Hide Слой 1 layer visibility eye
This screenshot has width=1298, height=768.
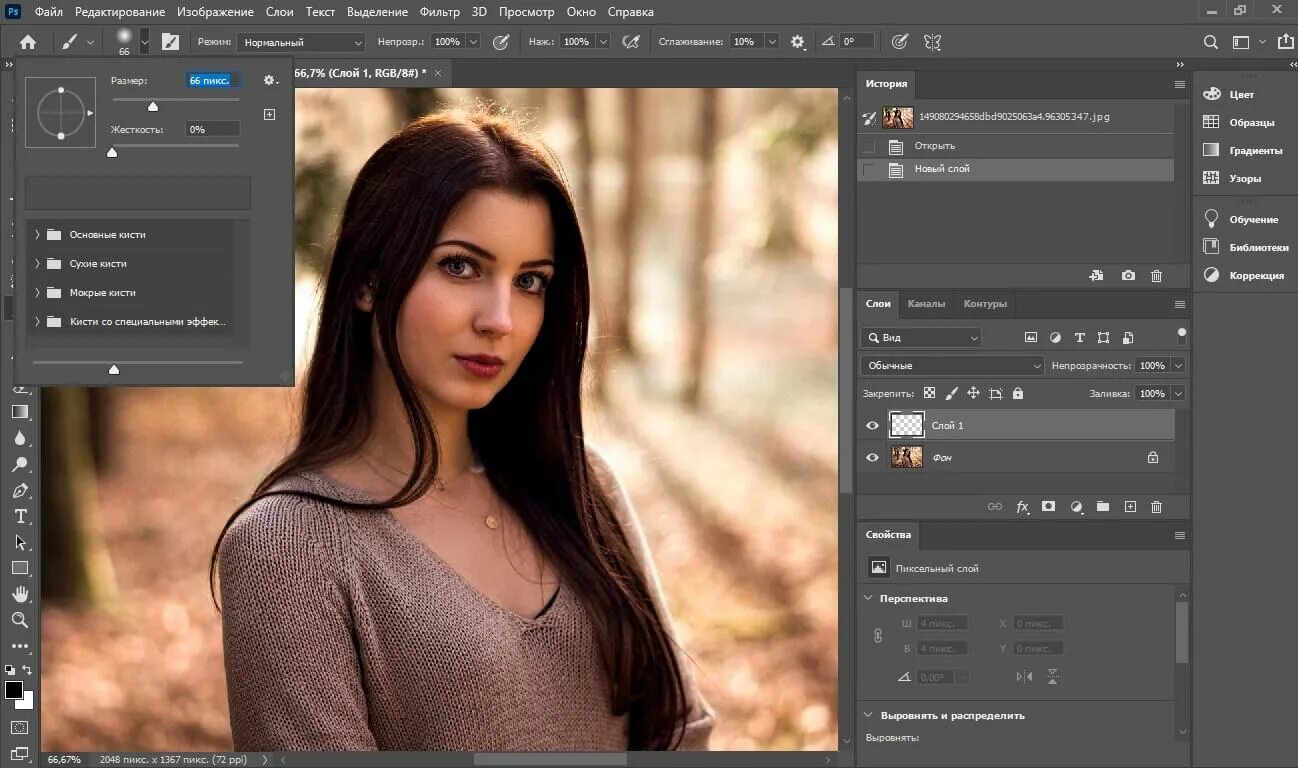872,426
